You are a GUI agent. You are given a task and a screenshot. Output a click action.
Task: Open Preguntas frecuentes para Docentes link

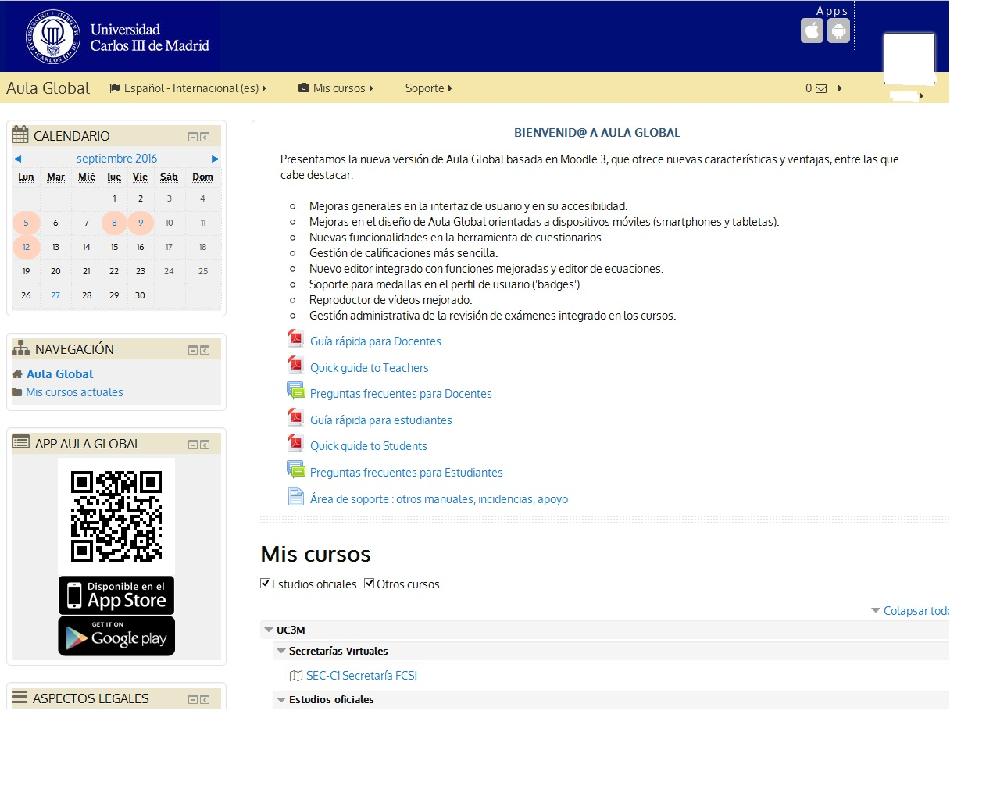[401, 394]
